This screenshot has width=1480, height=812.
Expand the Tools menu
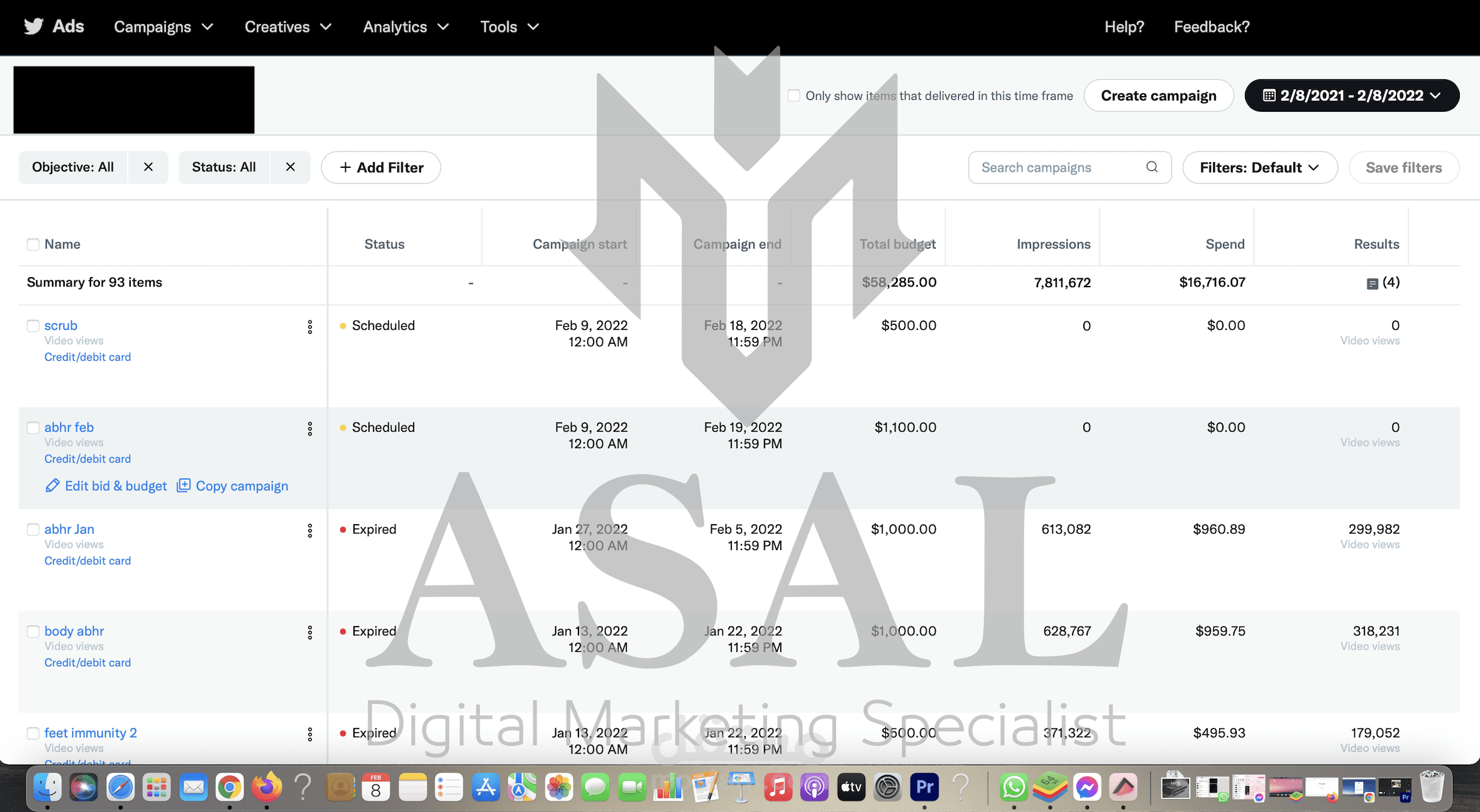(x=509, y=27)
